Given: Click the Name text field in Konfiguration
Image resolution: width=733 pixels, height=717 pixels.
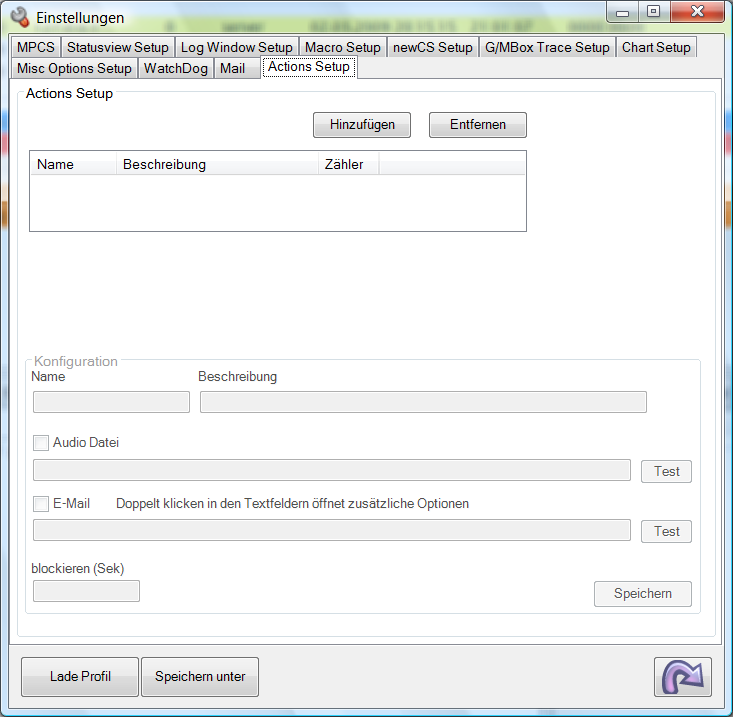Looking at the screenshot, I should click(x=111, y=402).
